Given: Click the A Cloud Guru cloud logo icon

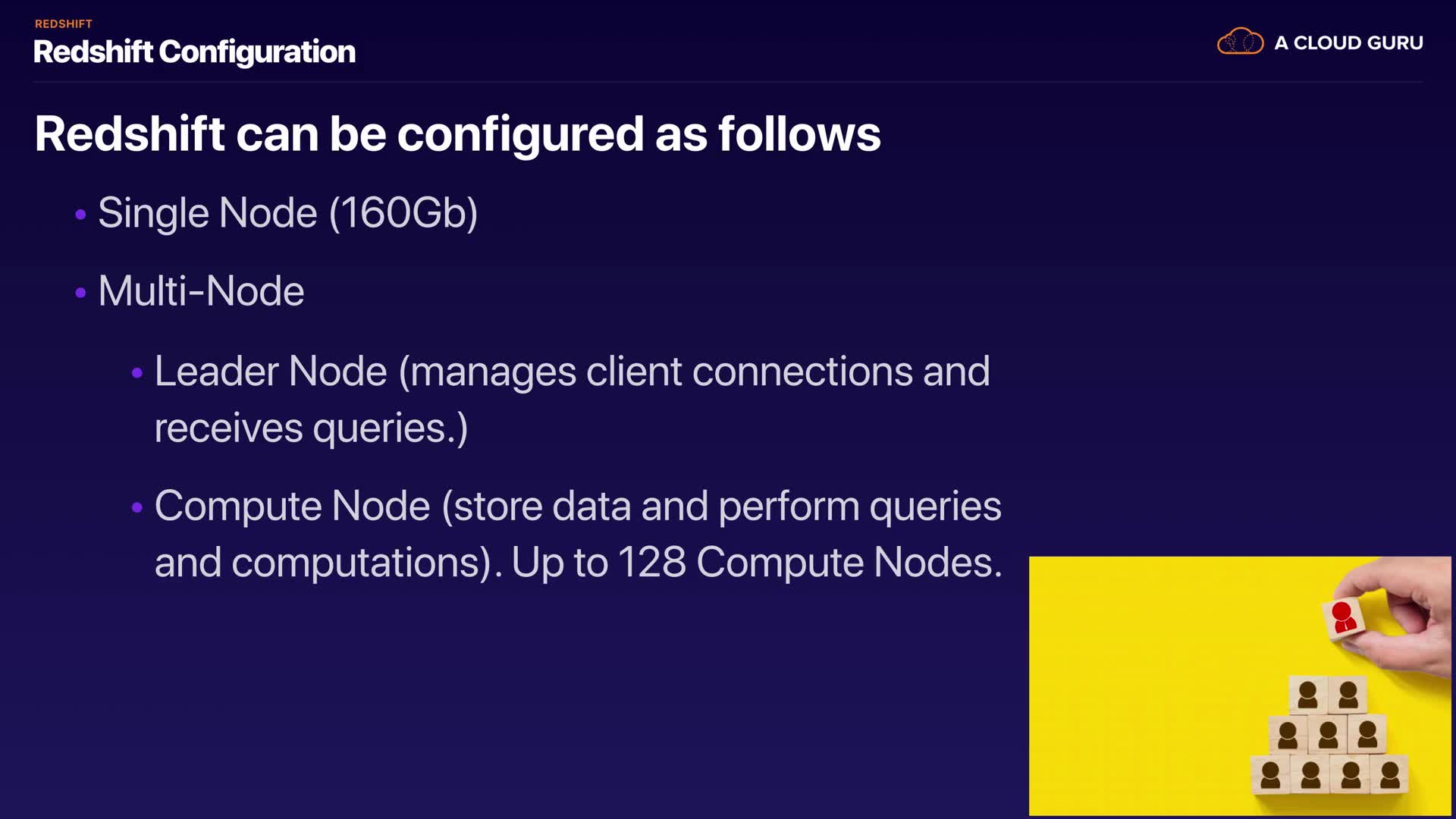Looking at the screenshot, I should [1240, 42].
